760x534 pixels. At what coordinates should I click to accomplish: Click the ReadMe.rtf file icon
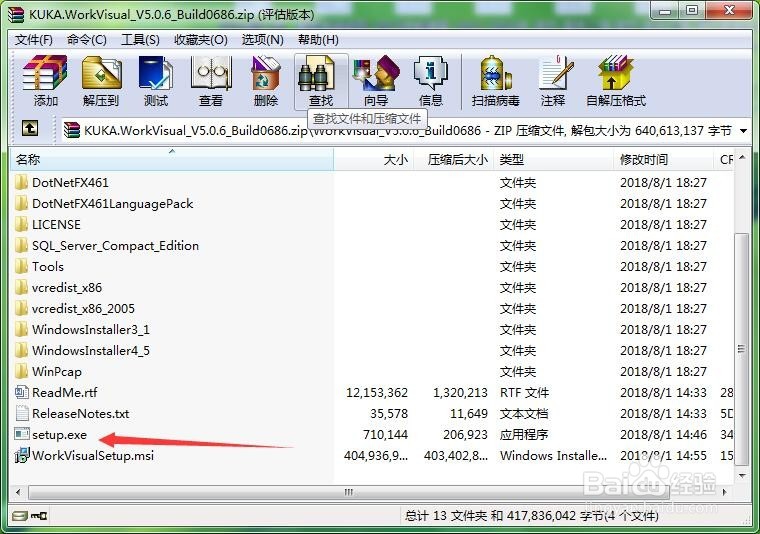tap(22, 392)
